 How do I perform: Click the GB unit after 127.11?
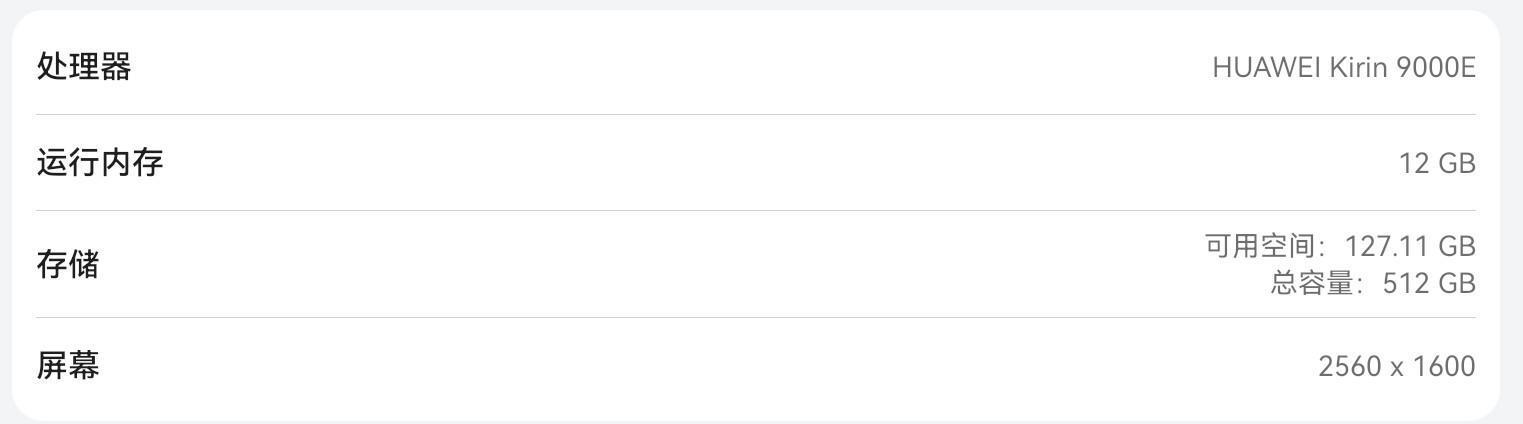click(1457, 246)
